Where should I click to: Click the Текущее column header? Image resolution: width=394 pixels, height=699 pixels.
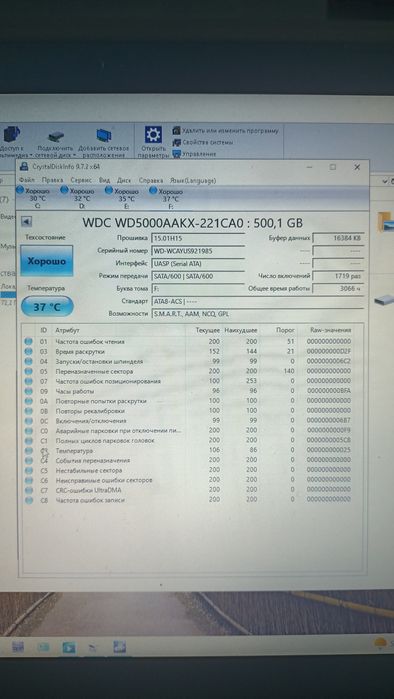coord(208,330)
